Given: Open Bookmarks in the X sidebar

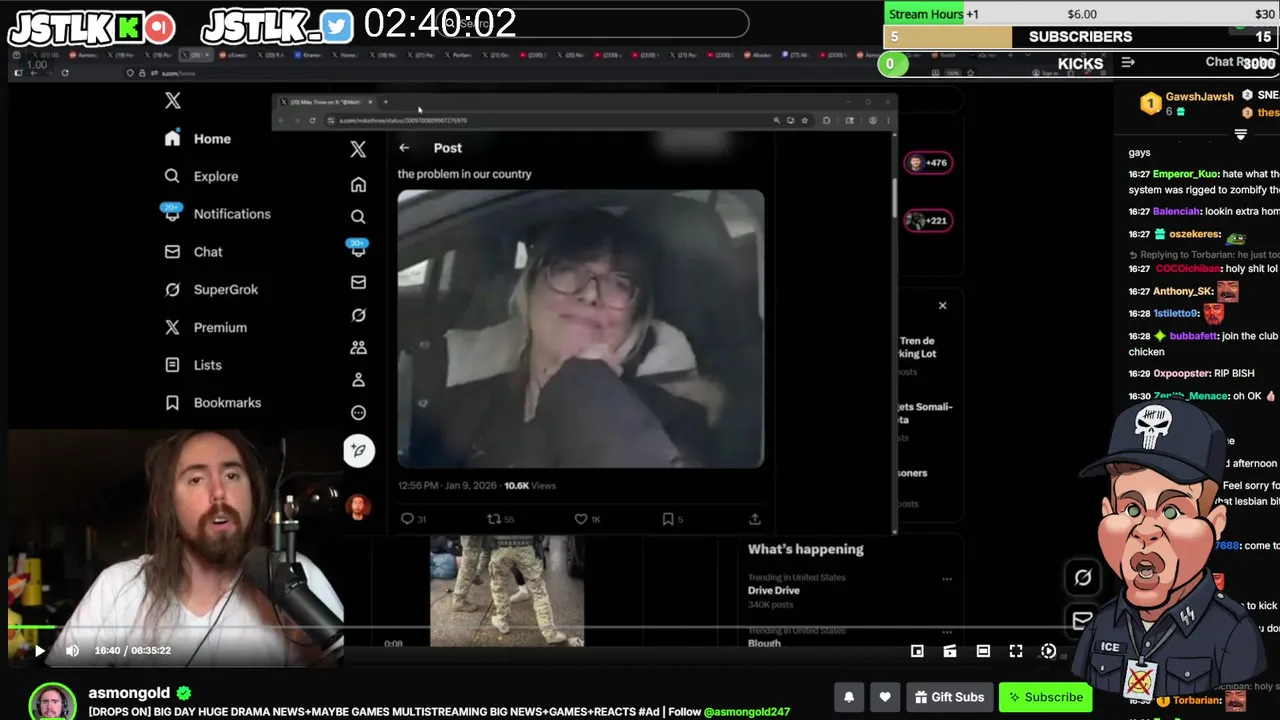Looking at the screenshot, I should point(214,402).
